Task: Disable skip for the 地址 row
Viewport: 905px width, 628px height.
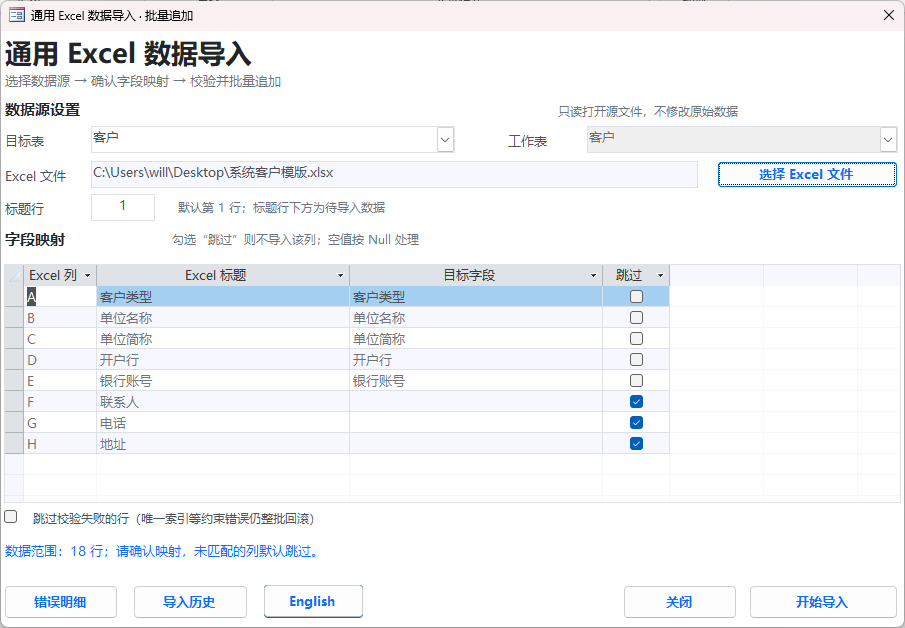Action: [636, 444]
